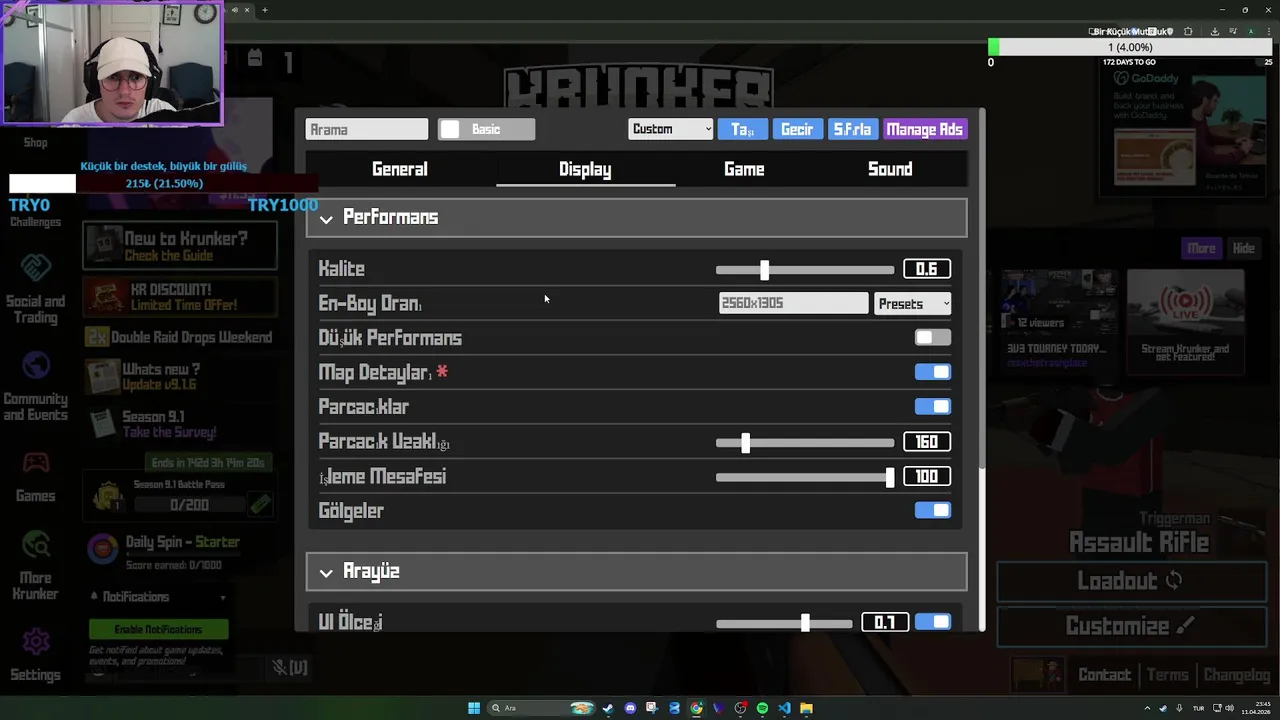Screen dimensions: 1280x720
Task: Open Steam from the taskbar
Action: [607, 708]
